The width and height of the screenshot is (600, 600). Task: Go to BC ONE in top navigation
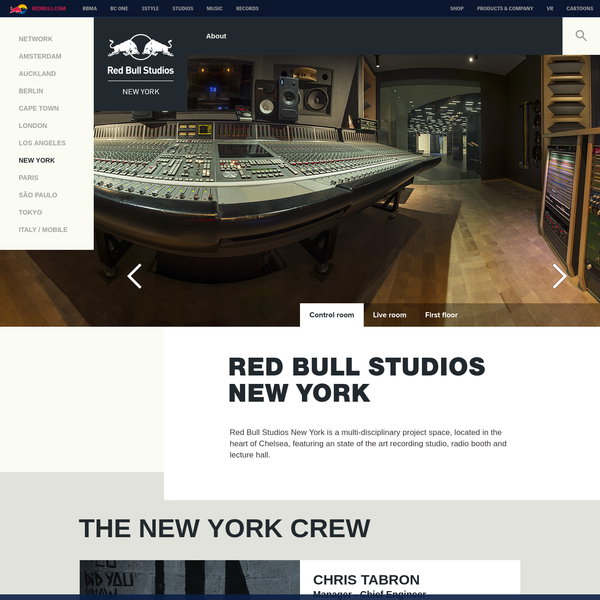coord(119,8)
